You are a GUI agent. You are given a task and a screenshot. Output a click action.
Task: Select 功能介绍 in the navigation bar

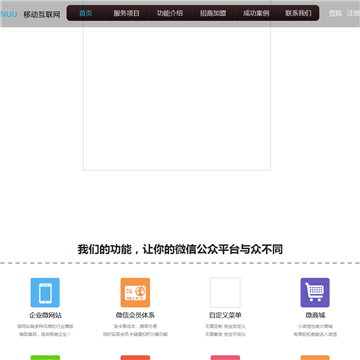point(170,13)
